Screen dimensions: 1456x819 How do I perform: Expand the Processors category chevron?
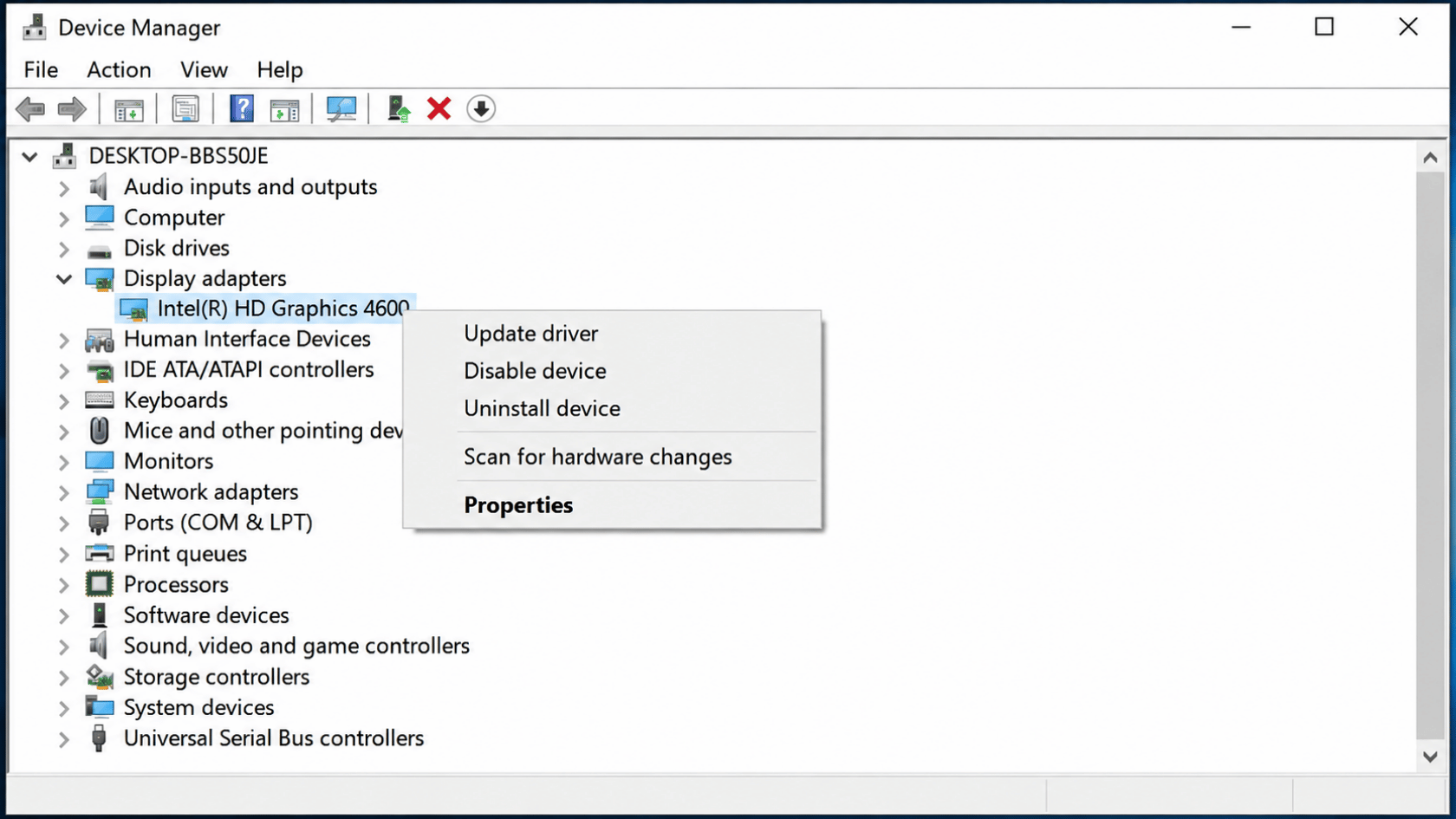(63, 585)
